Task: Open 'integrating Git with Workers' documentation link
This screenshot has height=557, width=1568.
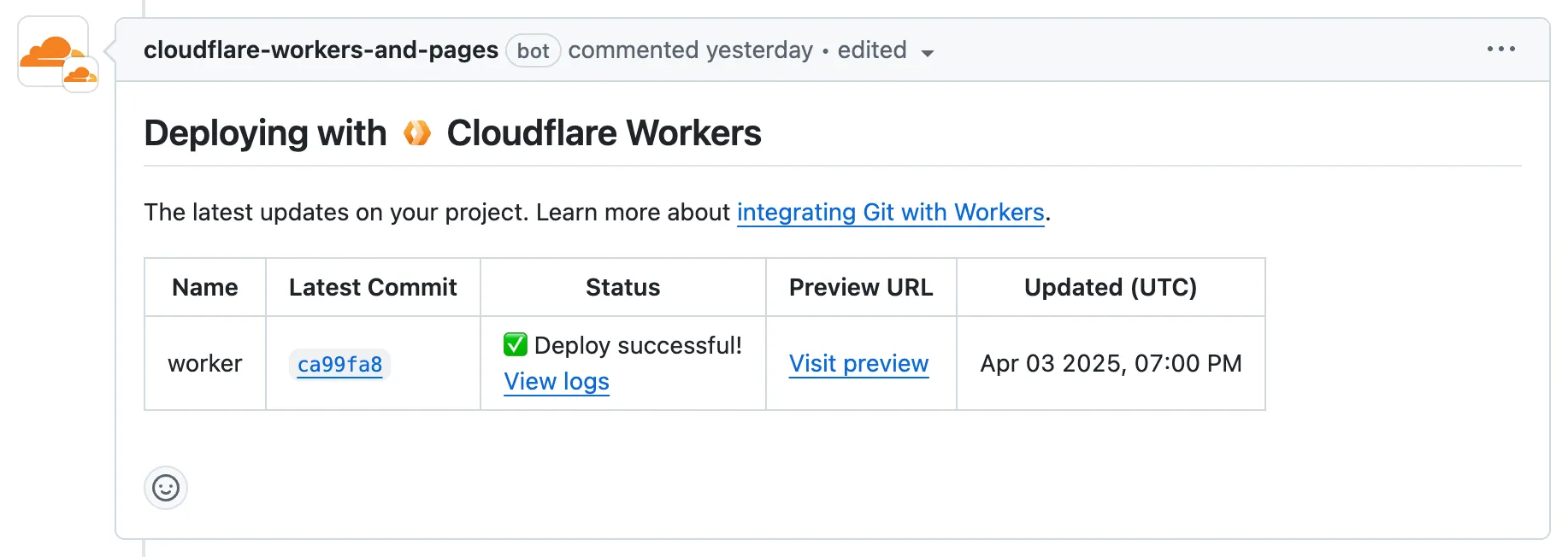Action: coord(890,212)
